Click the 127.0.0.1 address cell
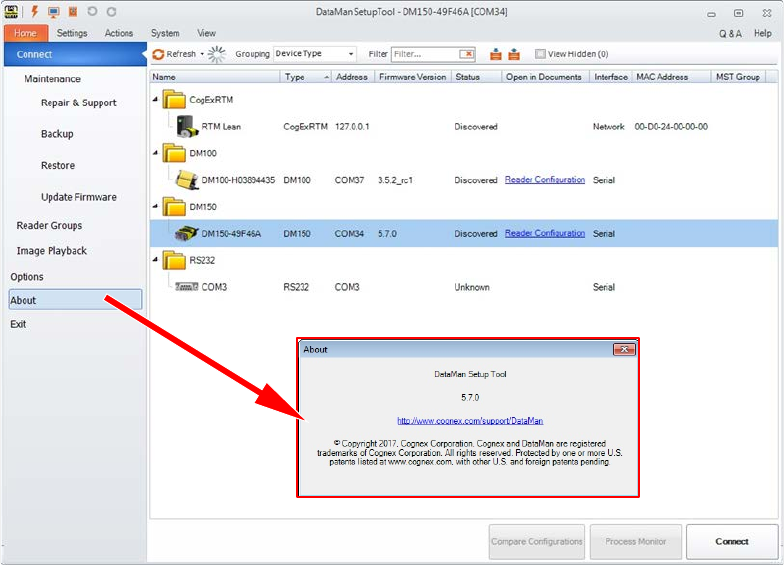Viewport: 784px width, 565px height. click(352, 126)
